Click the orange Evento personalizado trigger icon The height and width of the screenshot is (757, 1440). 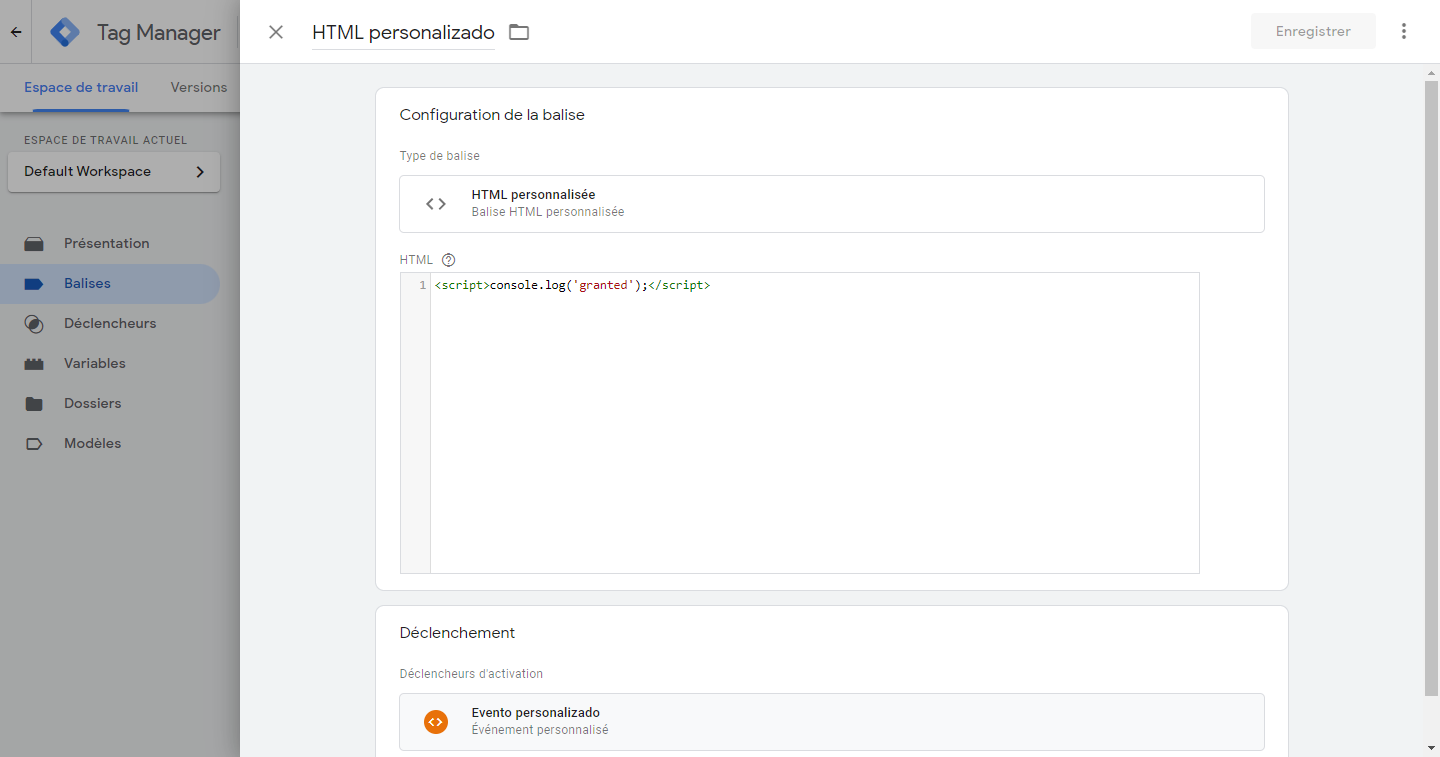coord(436,722)
